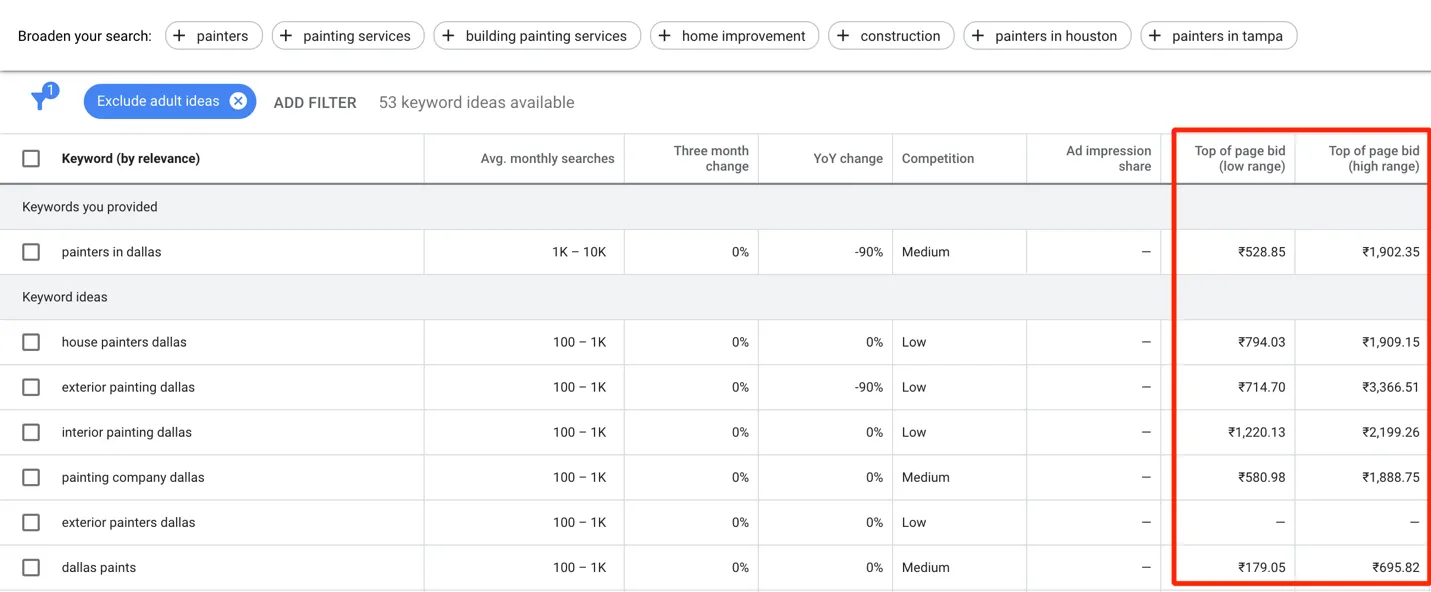Add 'painters in tampa' suggestion chip
The image size is (1431, 592).
pyautogui.click(x=1218, y=36)
